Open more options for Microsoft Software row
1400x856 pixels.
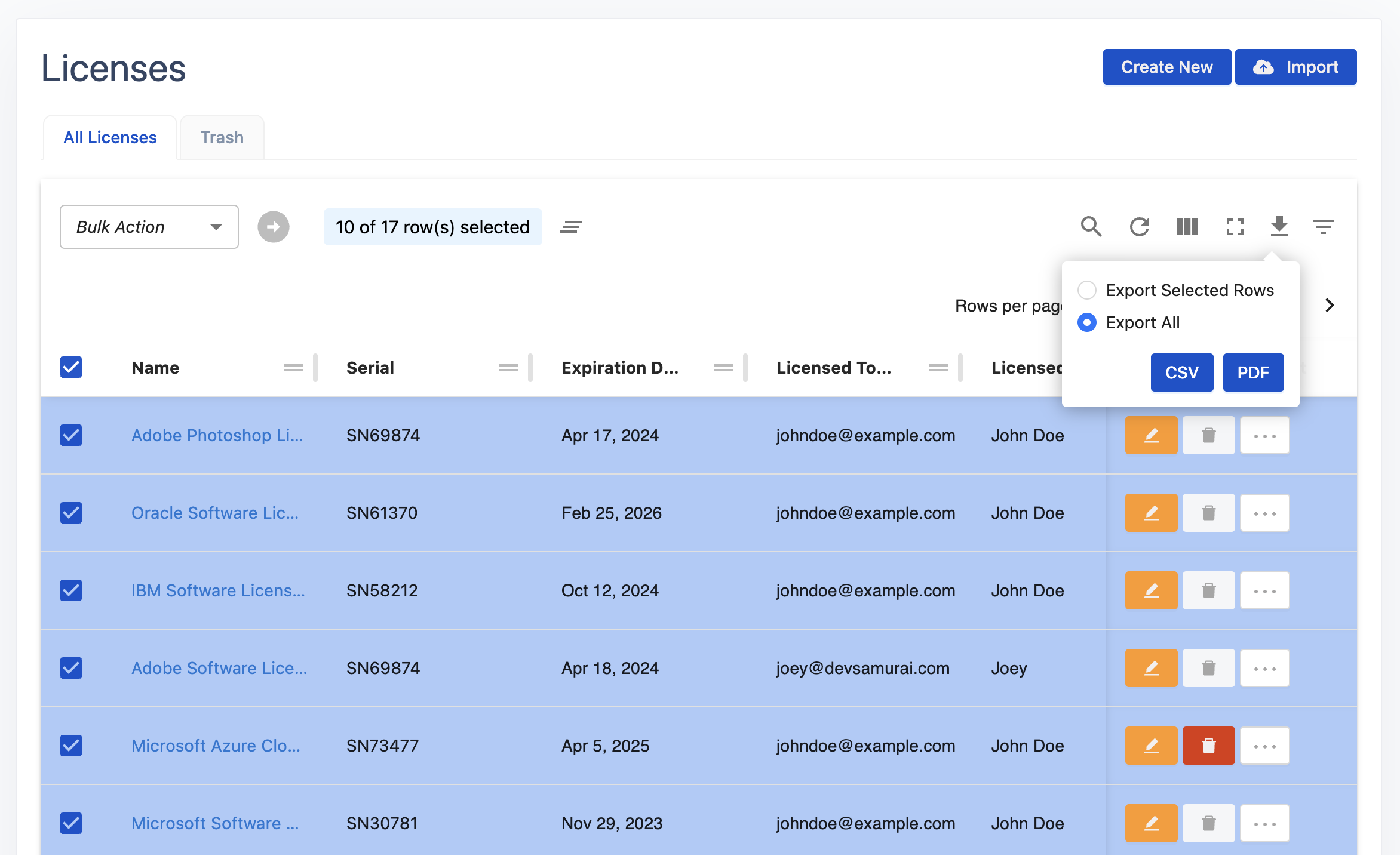tap(1264, 823)
